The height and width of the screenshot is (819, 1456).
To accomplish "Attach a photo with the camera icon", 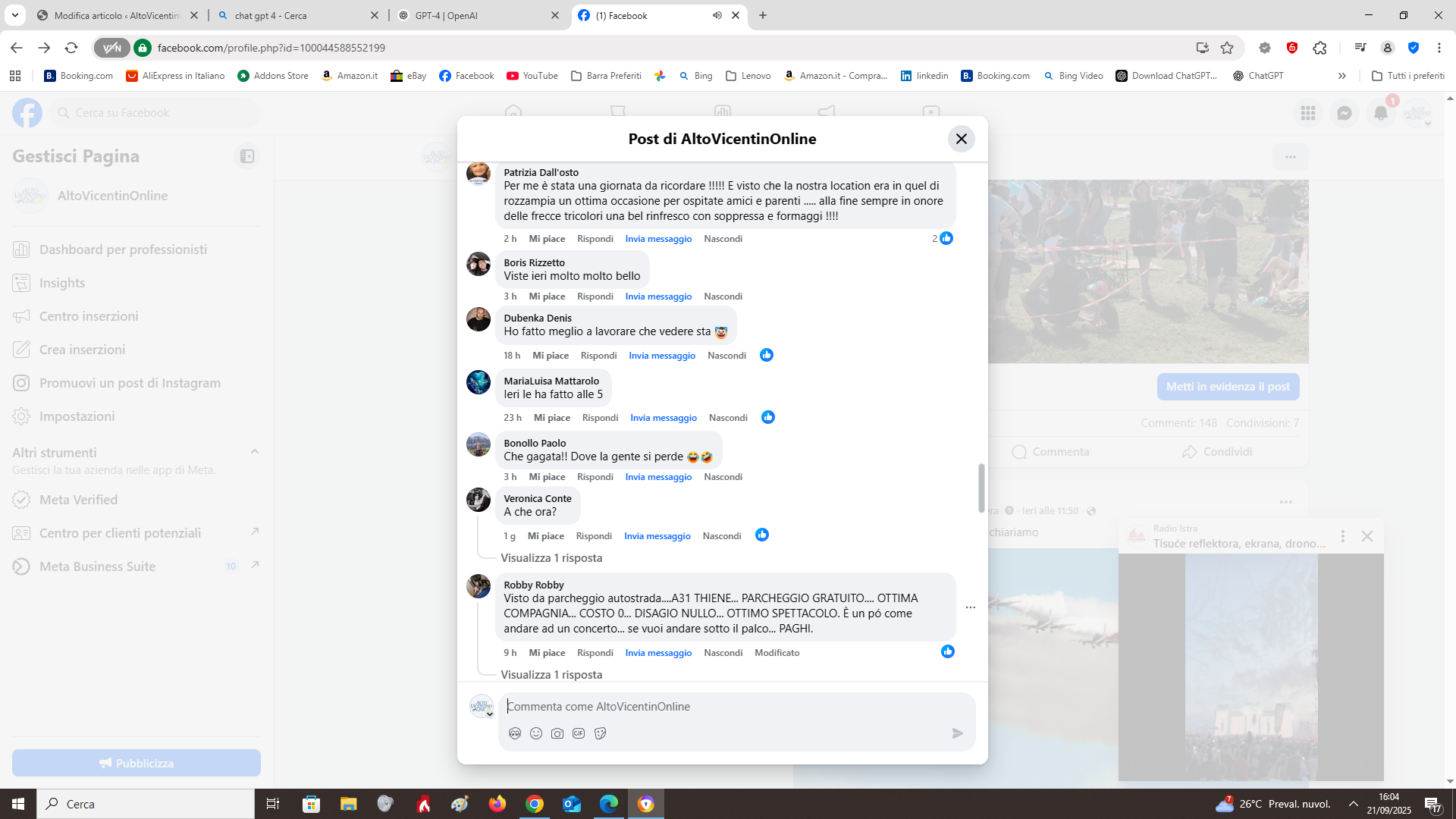I will coord(557,733).
